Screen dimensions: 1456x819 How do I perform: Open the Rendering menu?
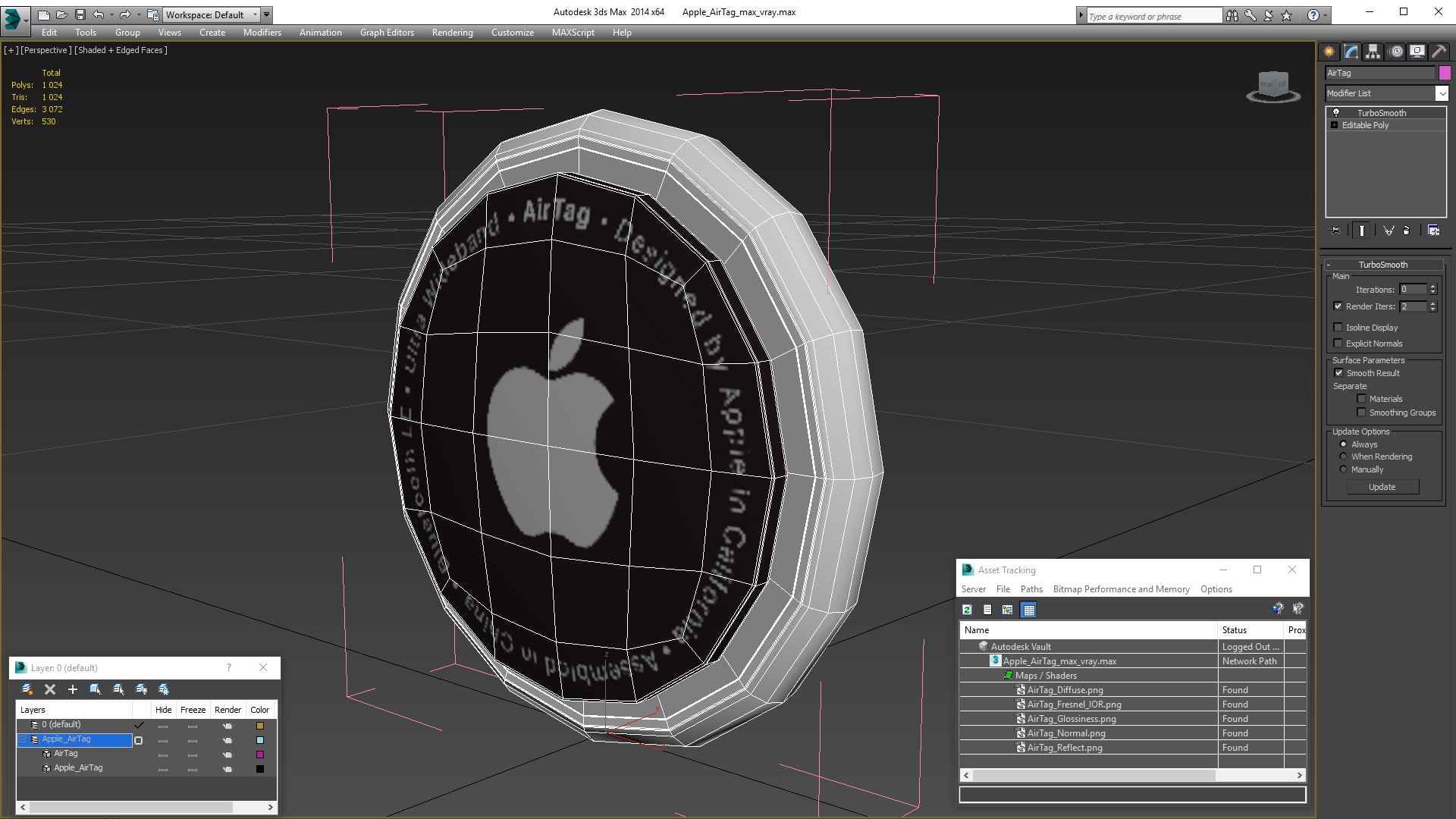pos(453,33)
